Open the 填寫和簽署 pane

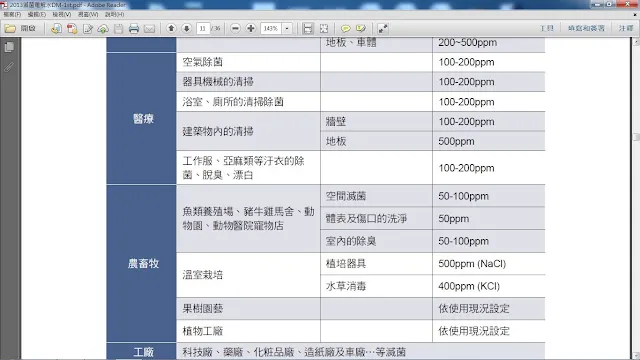(x=586, y=28)
